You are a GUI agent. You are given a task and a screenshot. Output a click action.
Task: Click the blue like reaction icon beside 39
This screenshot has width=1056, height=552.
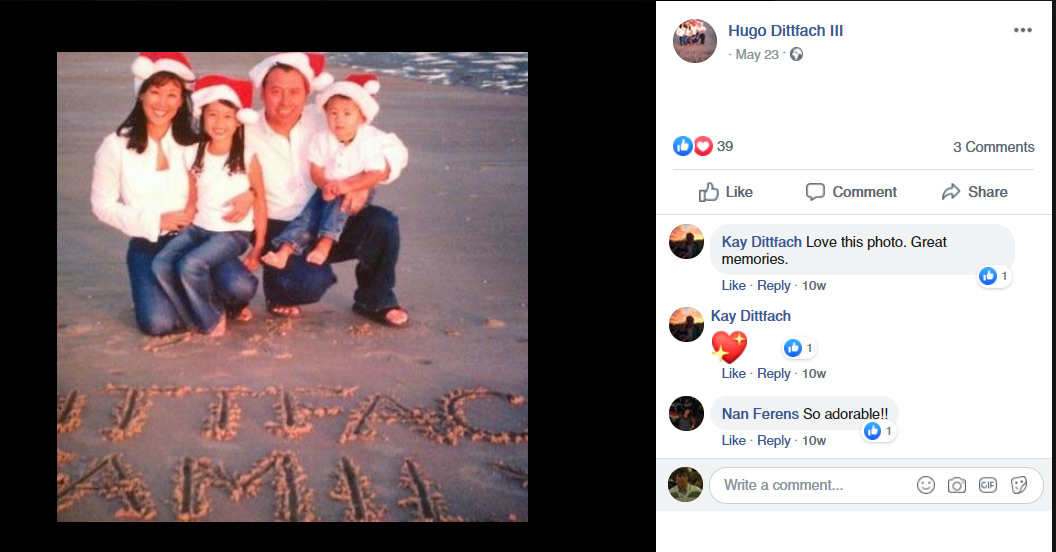pos(683,146)
